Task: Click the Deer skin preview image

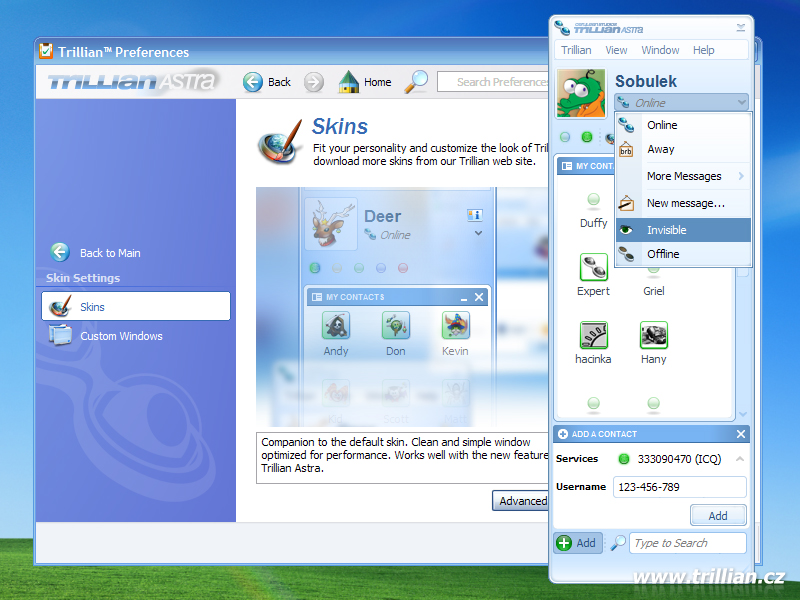Action: (x=402, y=307)
